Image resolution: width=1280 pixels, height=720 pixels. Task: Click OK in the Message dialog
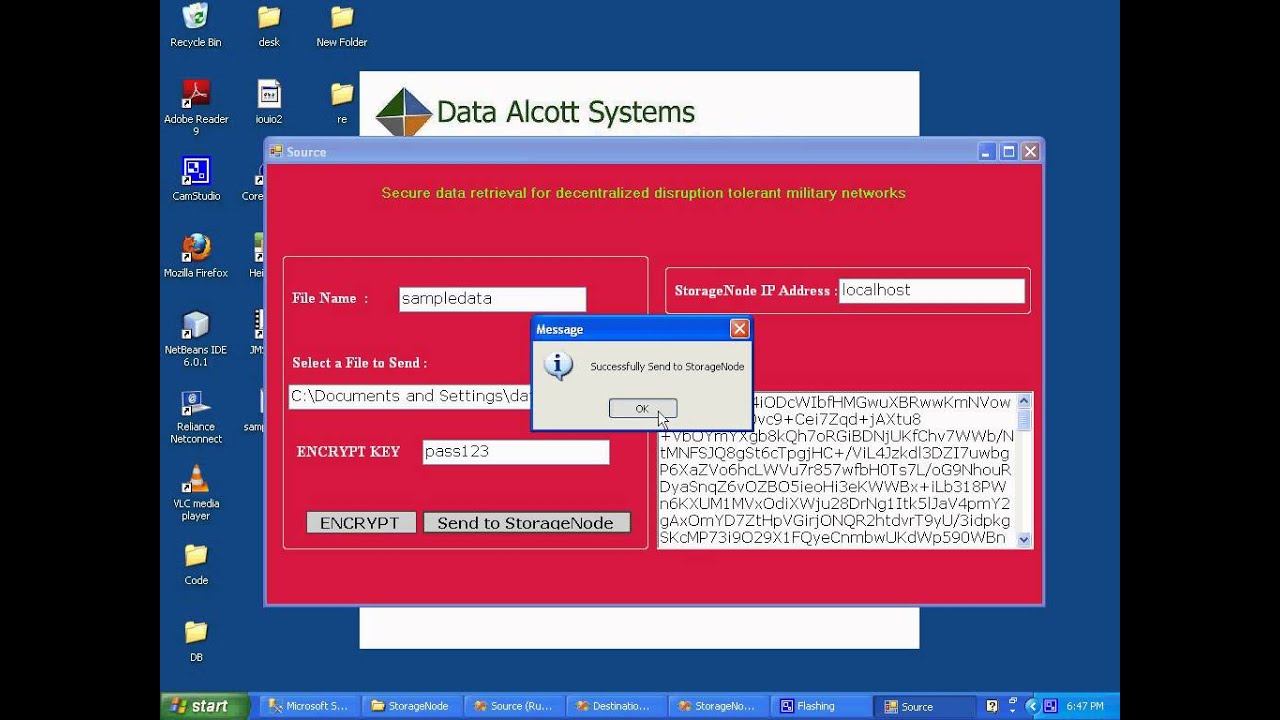click(x=642, y=408)
